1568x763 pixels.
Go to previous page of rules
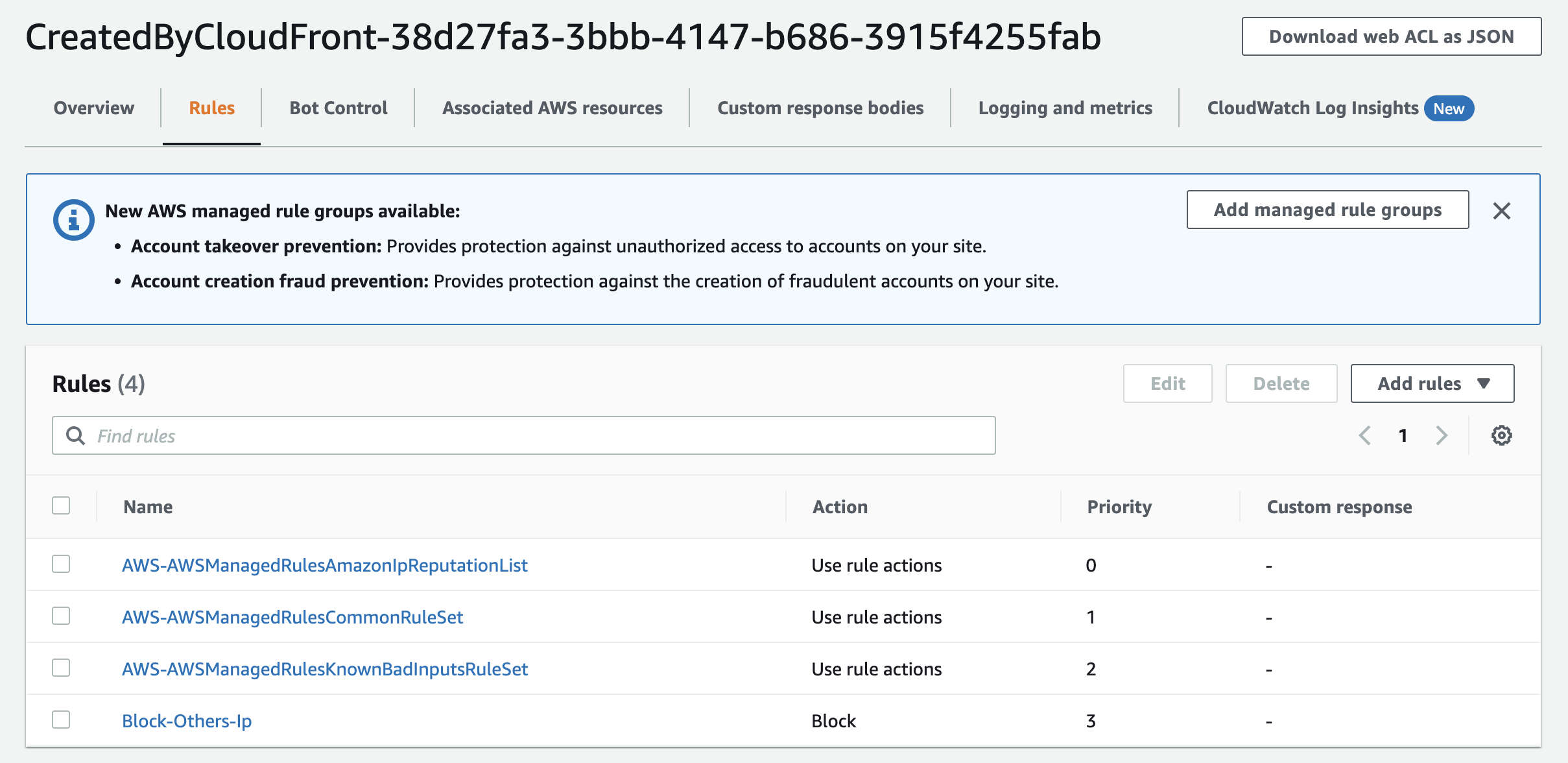tap(1365, 435)
